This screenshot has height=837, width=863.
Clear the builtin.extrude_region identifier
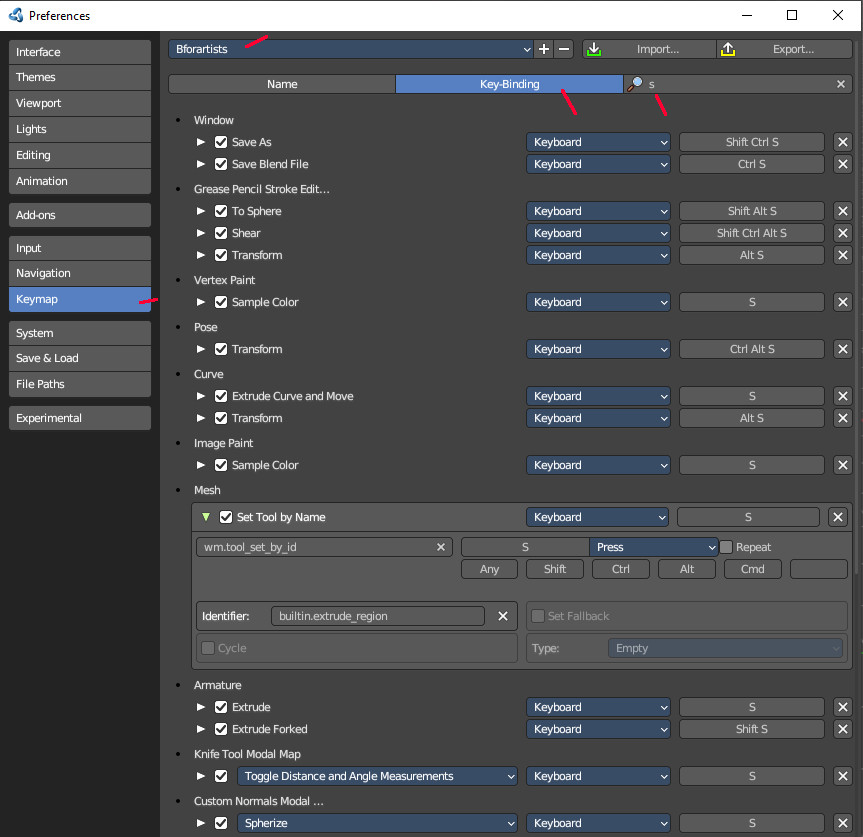tap(502, 616)
